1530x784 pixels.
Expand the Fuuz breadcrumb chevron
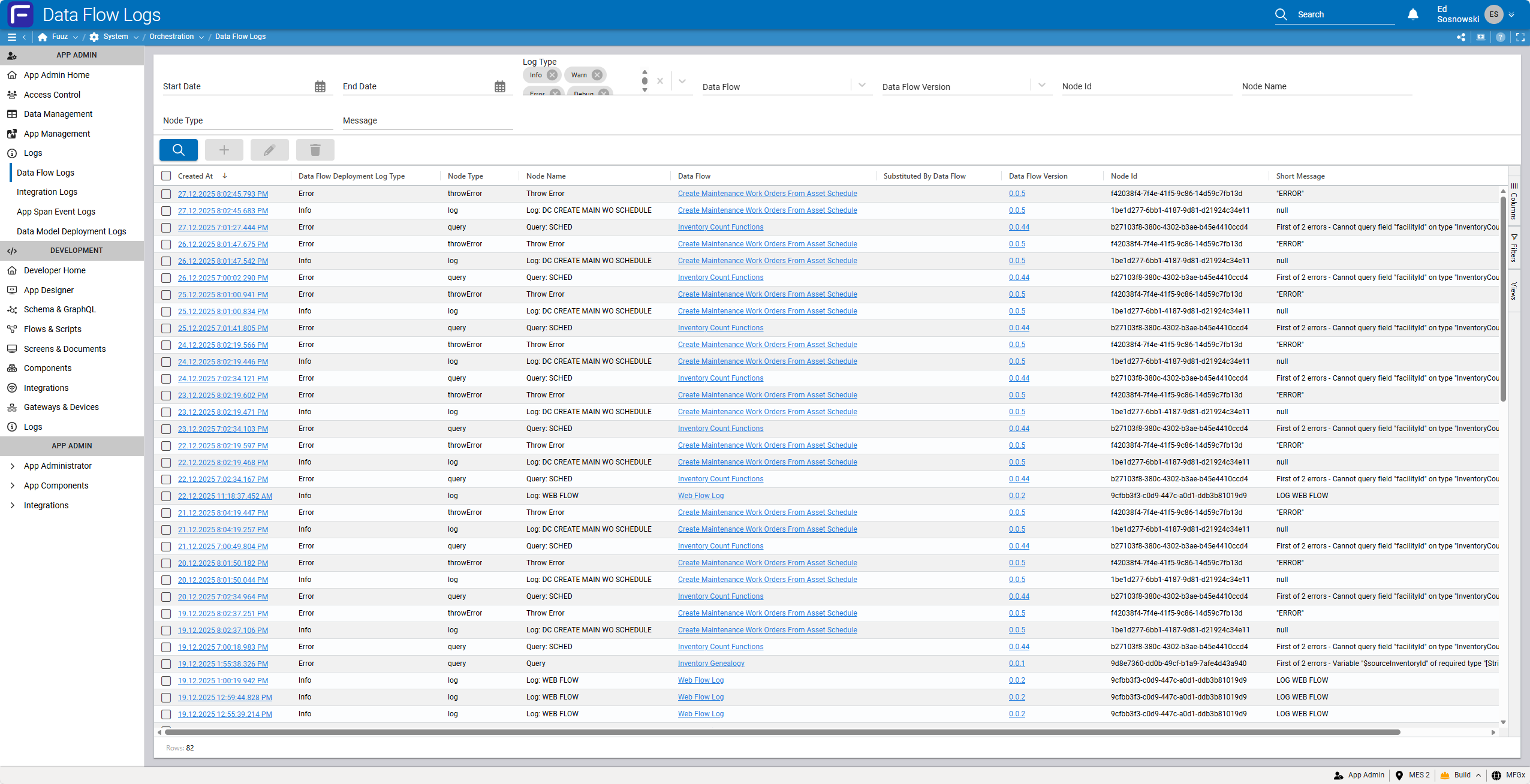pos(76,37)
